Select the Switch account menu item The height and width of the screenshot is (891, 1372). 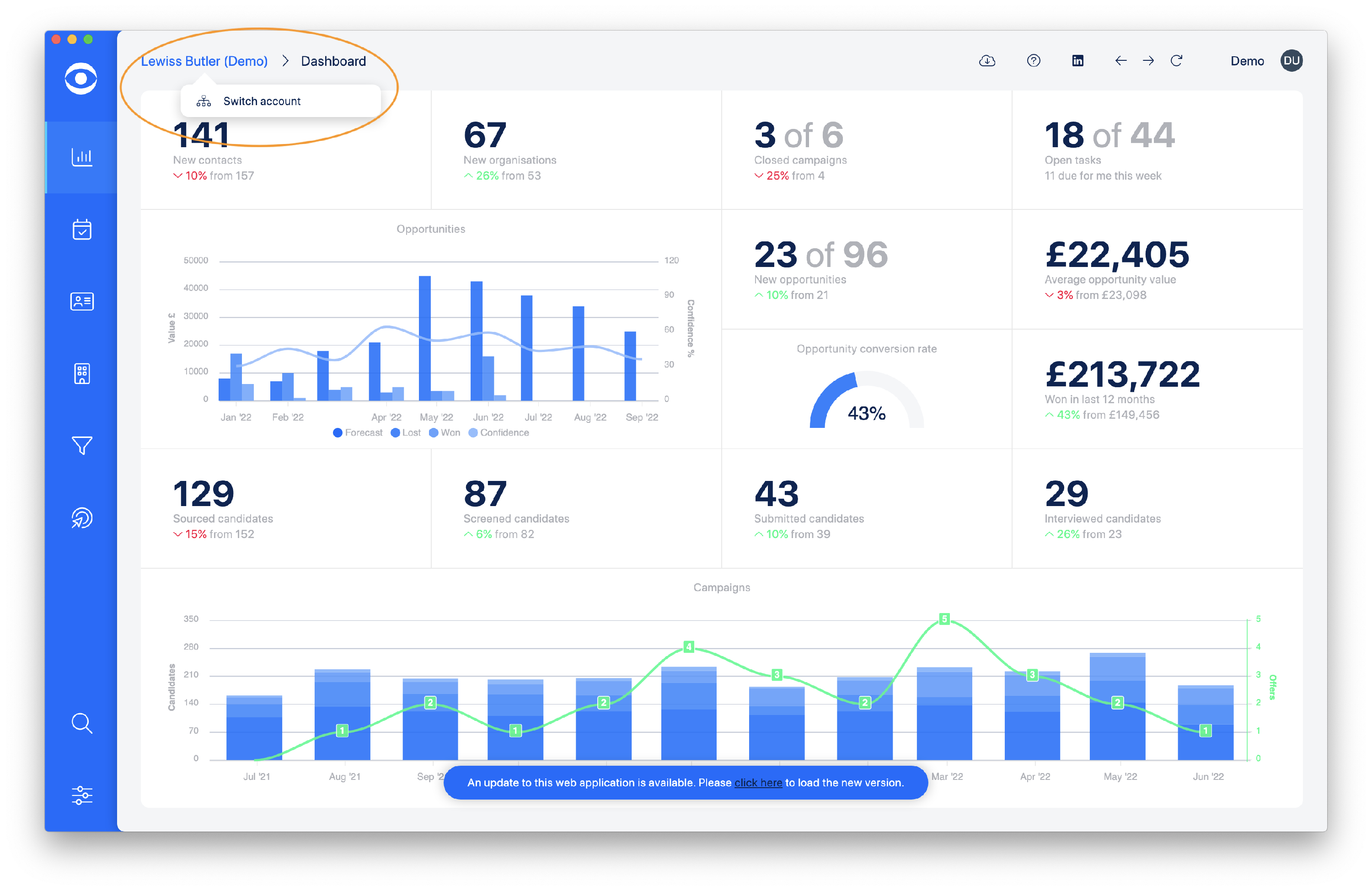tap(262, 101)
